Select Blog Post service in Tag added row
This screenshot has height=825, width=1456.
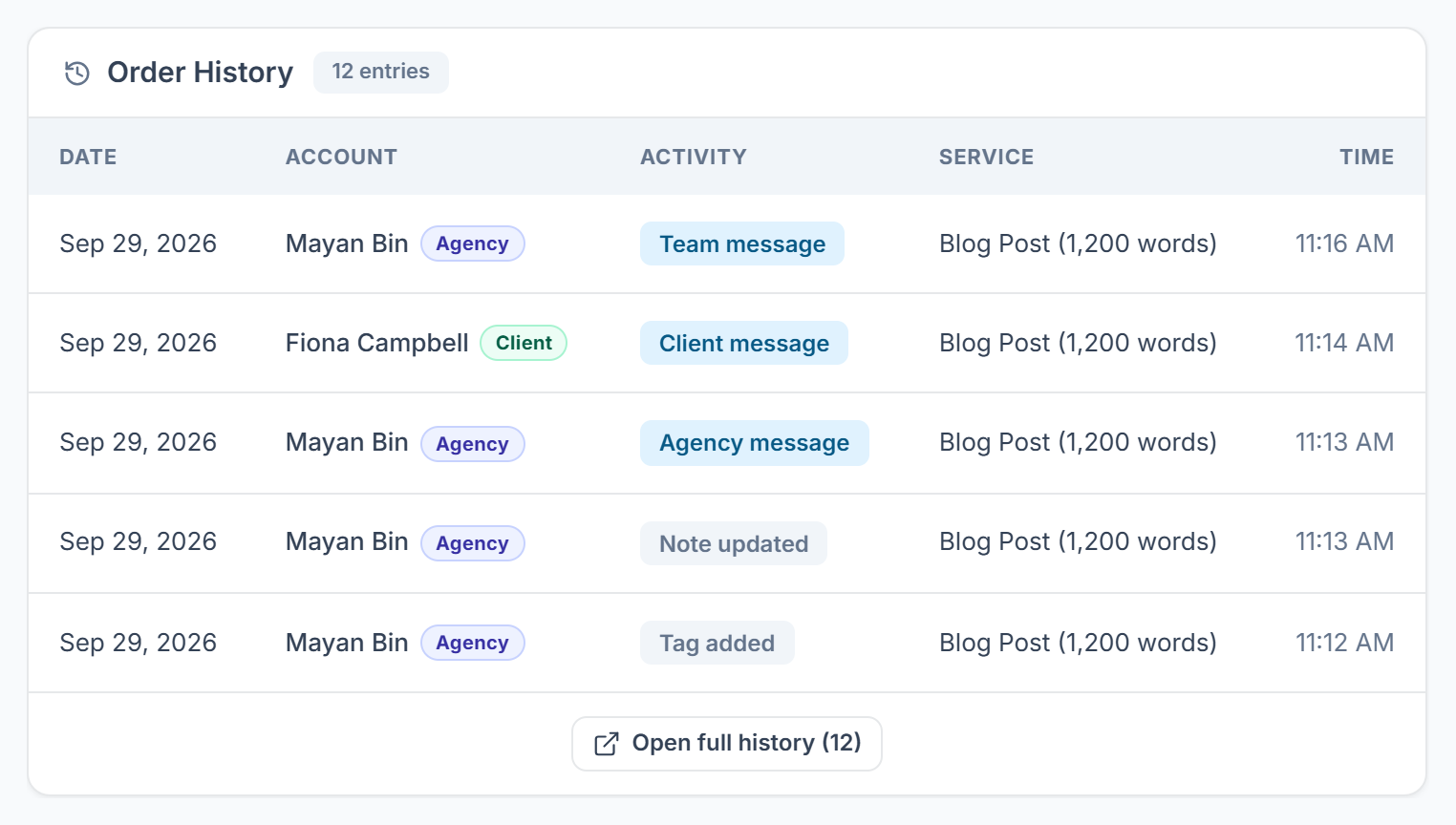[x=1078, y=644]
